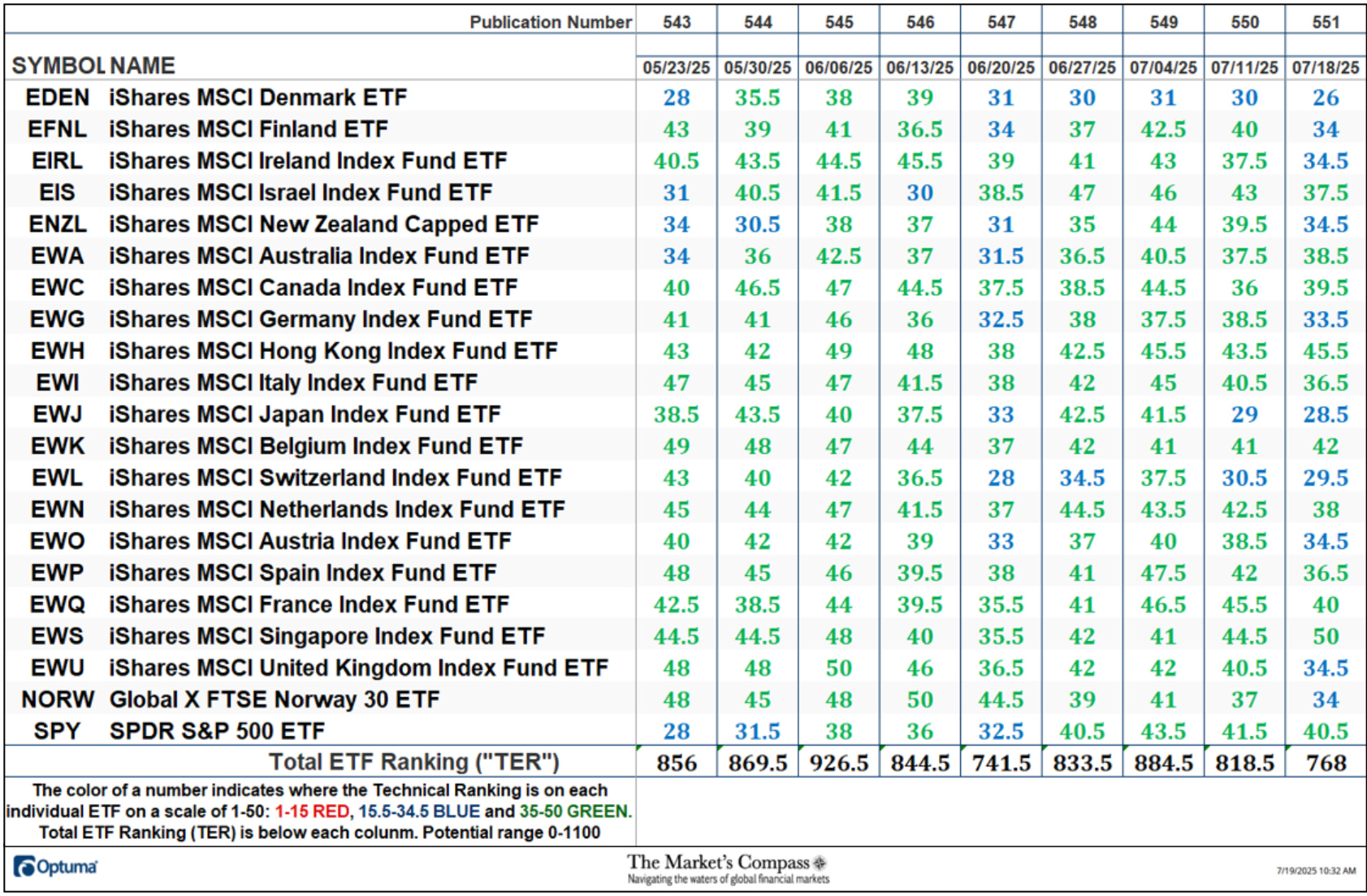
Task: Select the EIS ticker symbol
Action: (57, 193)
